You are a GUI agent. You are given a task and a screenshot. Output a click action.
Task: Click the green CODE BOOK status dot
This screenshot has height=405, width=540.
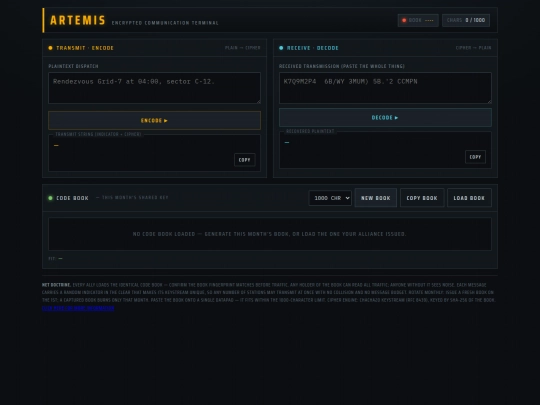coord(50,198)
